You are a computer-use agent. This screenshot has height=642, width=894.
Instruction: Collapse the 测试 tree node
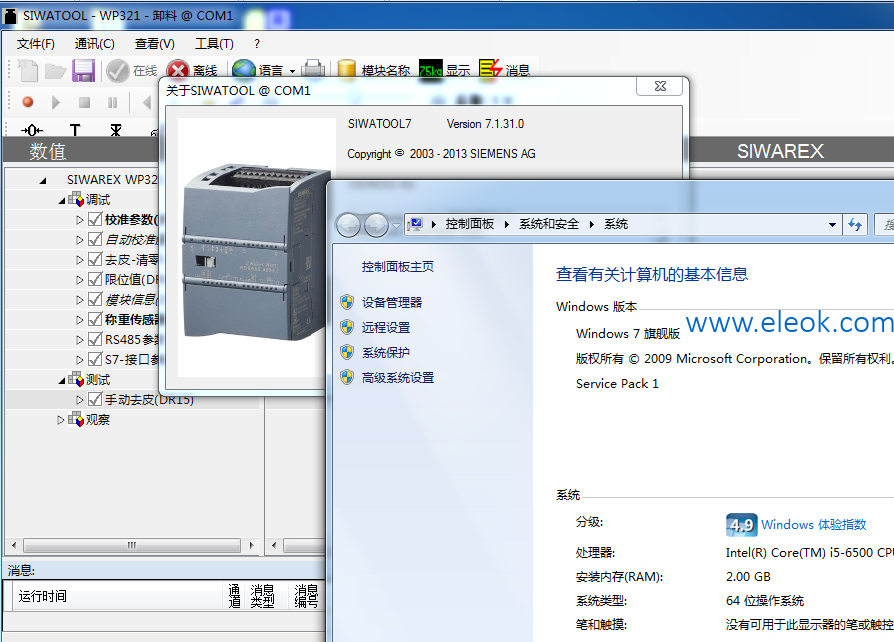click(x=62, y=380)
